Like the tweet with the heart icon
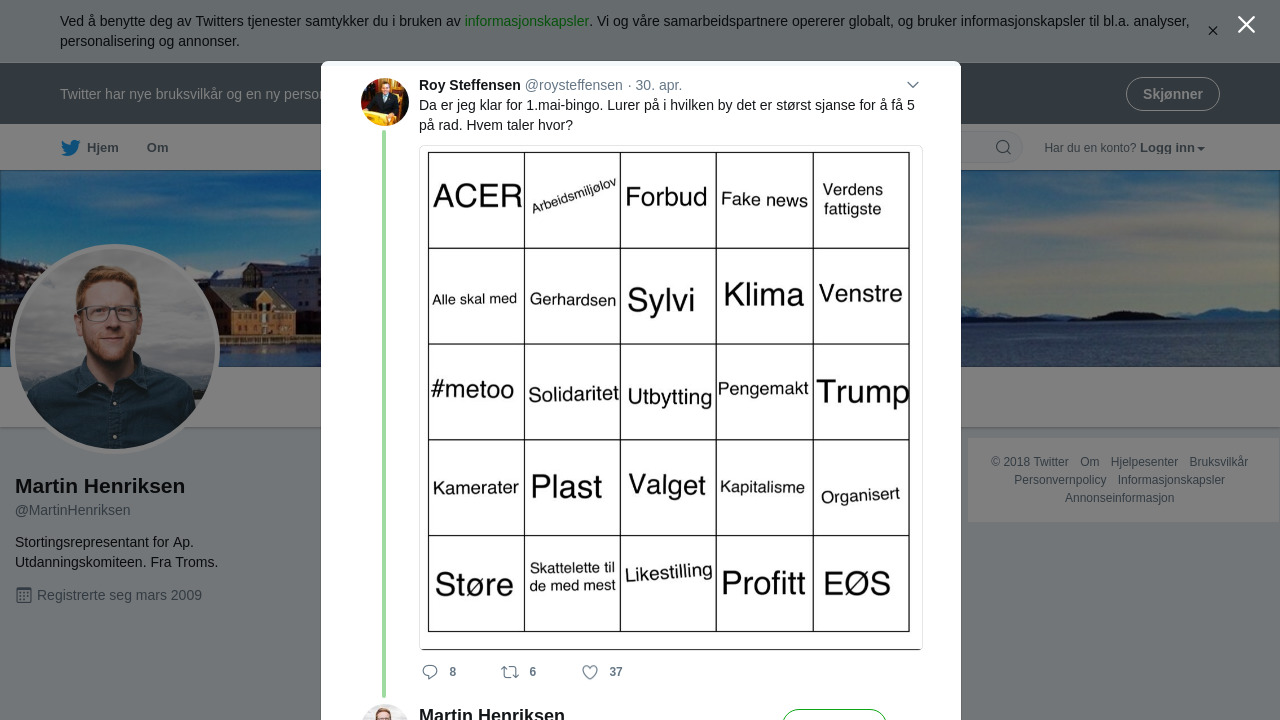Image resolution: width=1280 pixels, height=720 pixels. pyautogui.click(x=590, y=672)
